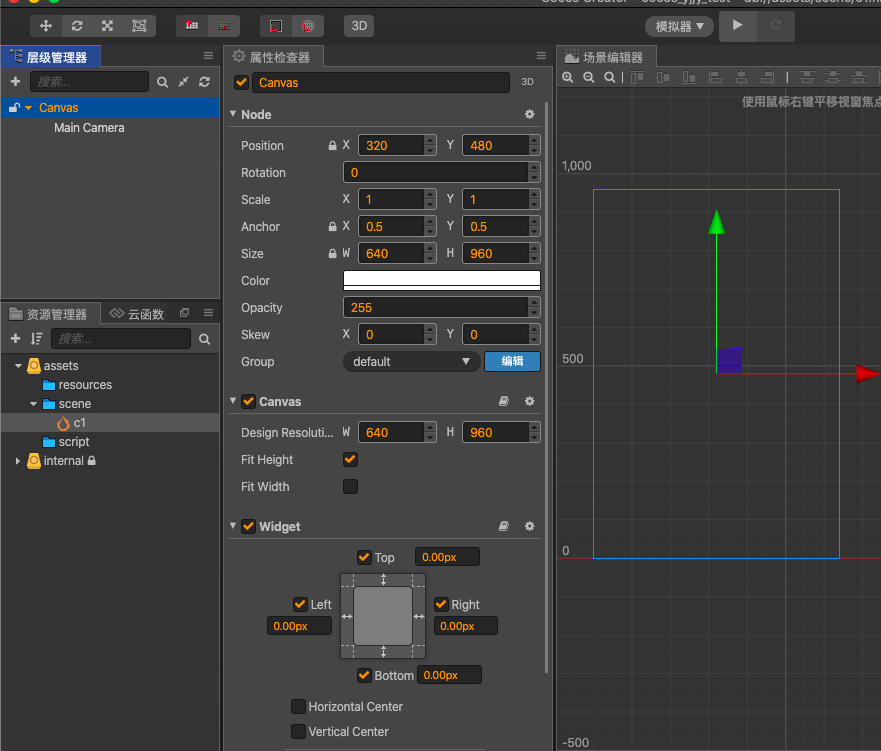The width and height of the screenshot is (881, 751).
Task: Collapse the Canvas component section
Action: 233,401
